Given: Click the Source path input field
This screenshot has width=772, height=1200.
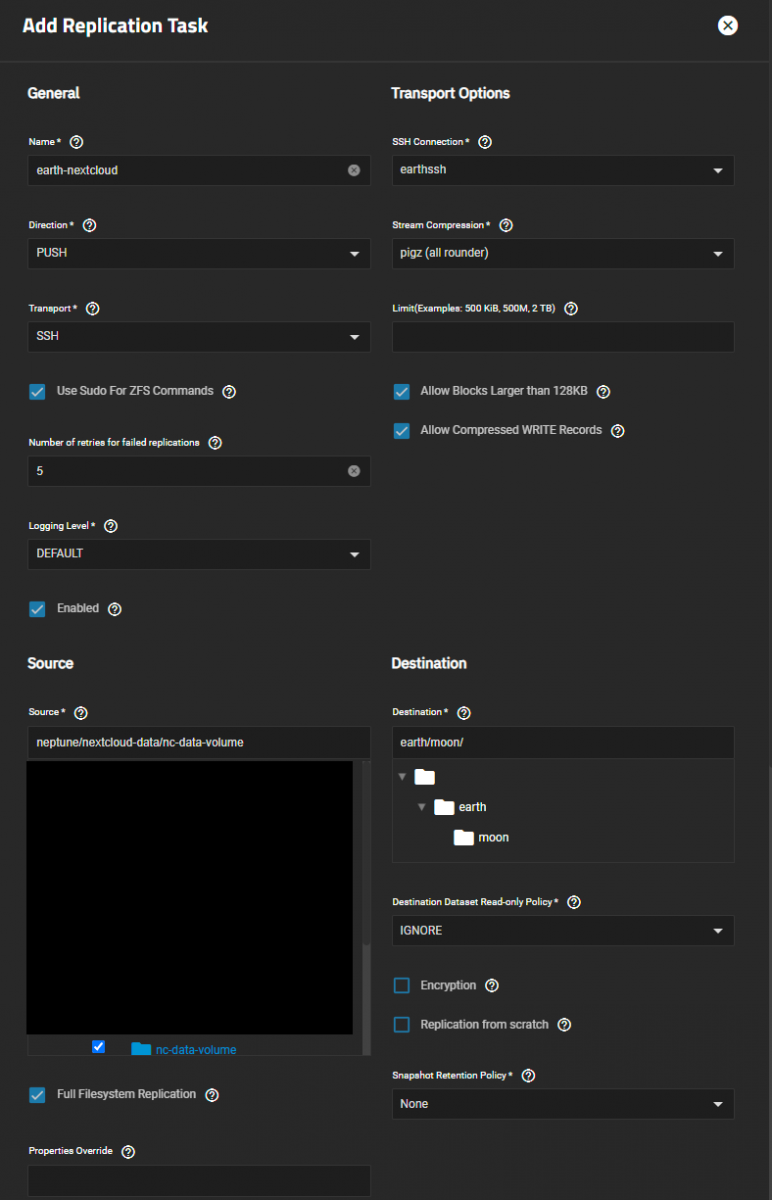Looking at the screenshot, I should coord(199,742).
